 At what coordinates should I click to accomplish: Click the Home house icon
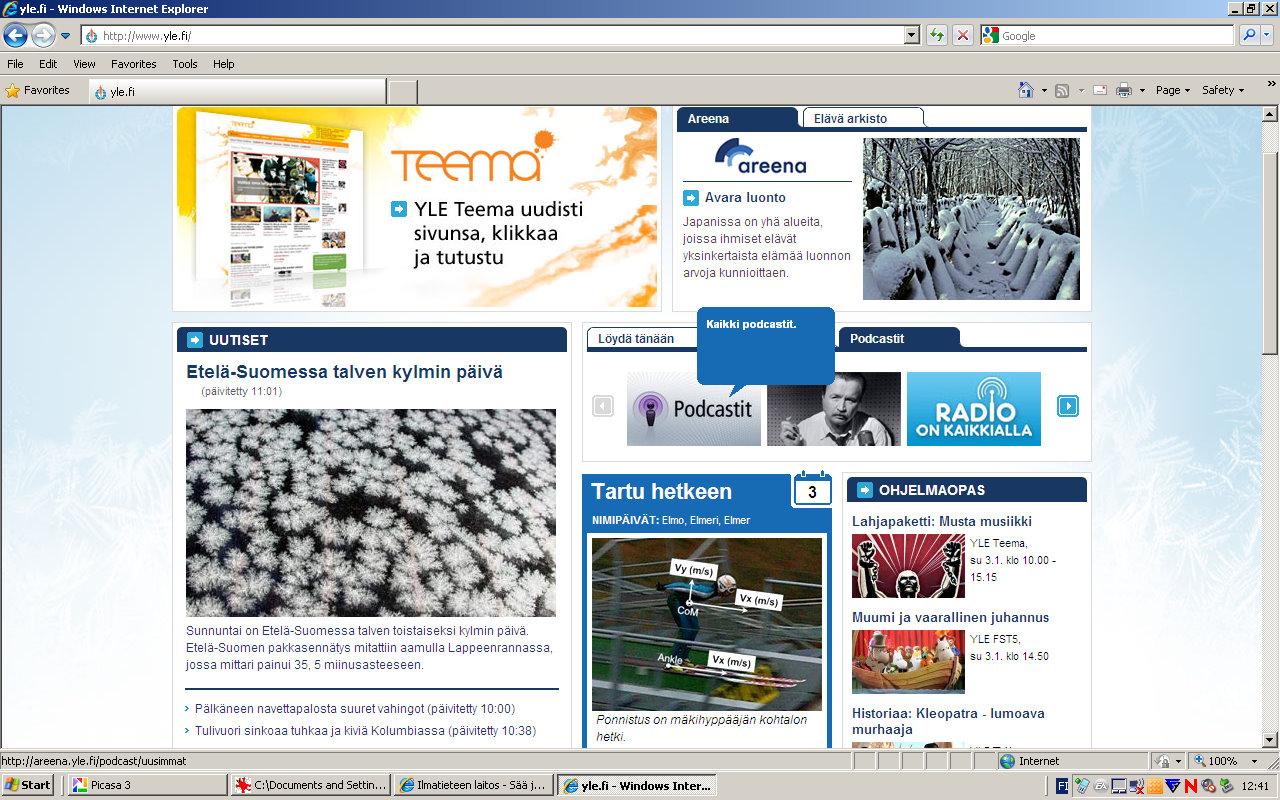click(x=1025, y=90)
